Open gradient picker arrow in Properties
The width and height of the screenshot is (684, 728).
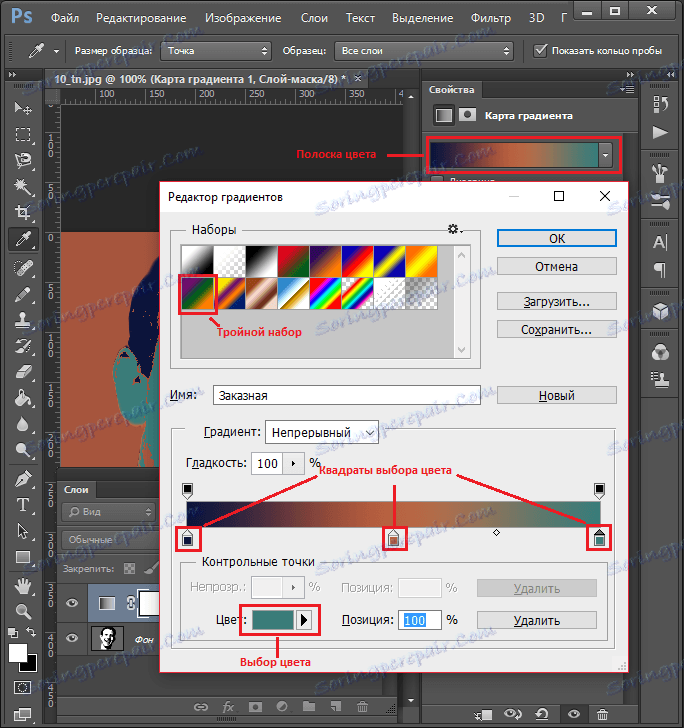click(605, 155)
